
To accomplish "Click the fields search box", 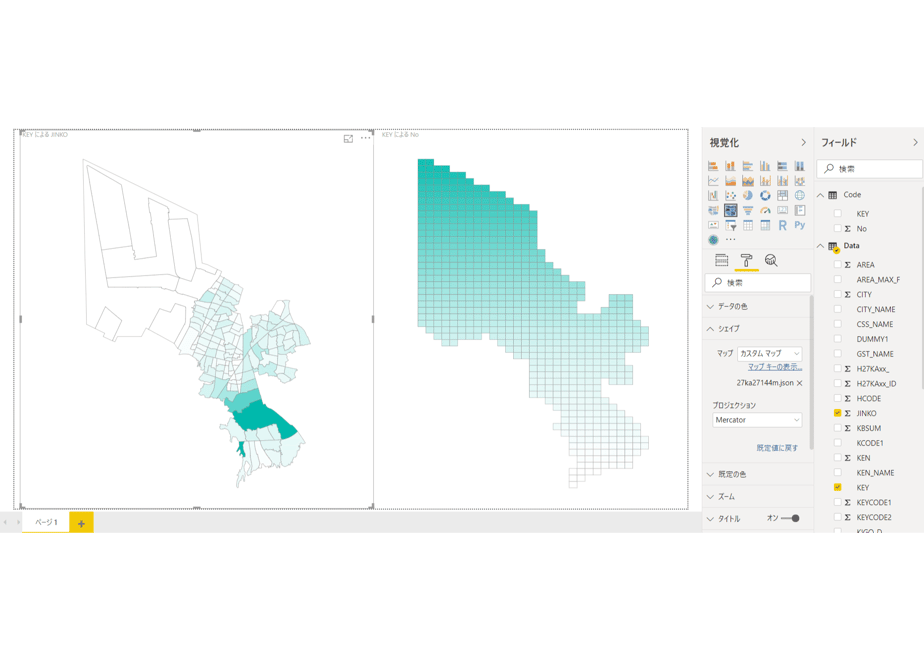I will (869, 169).
